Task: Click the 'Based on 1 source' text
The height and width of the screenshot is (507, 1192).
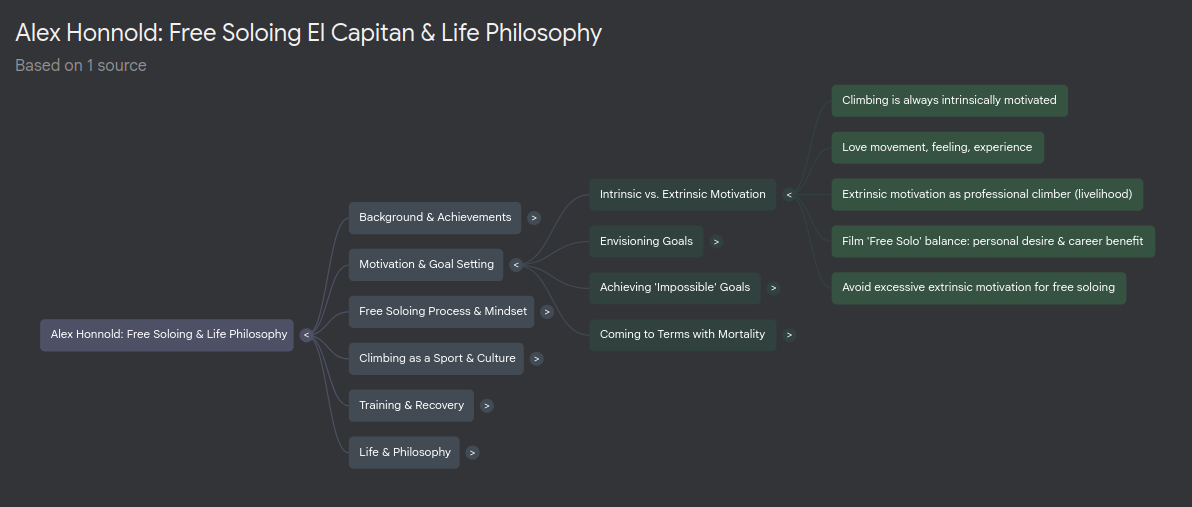Action: coord(81,66)
